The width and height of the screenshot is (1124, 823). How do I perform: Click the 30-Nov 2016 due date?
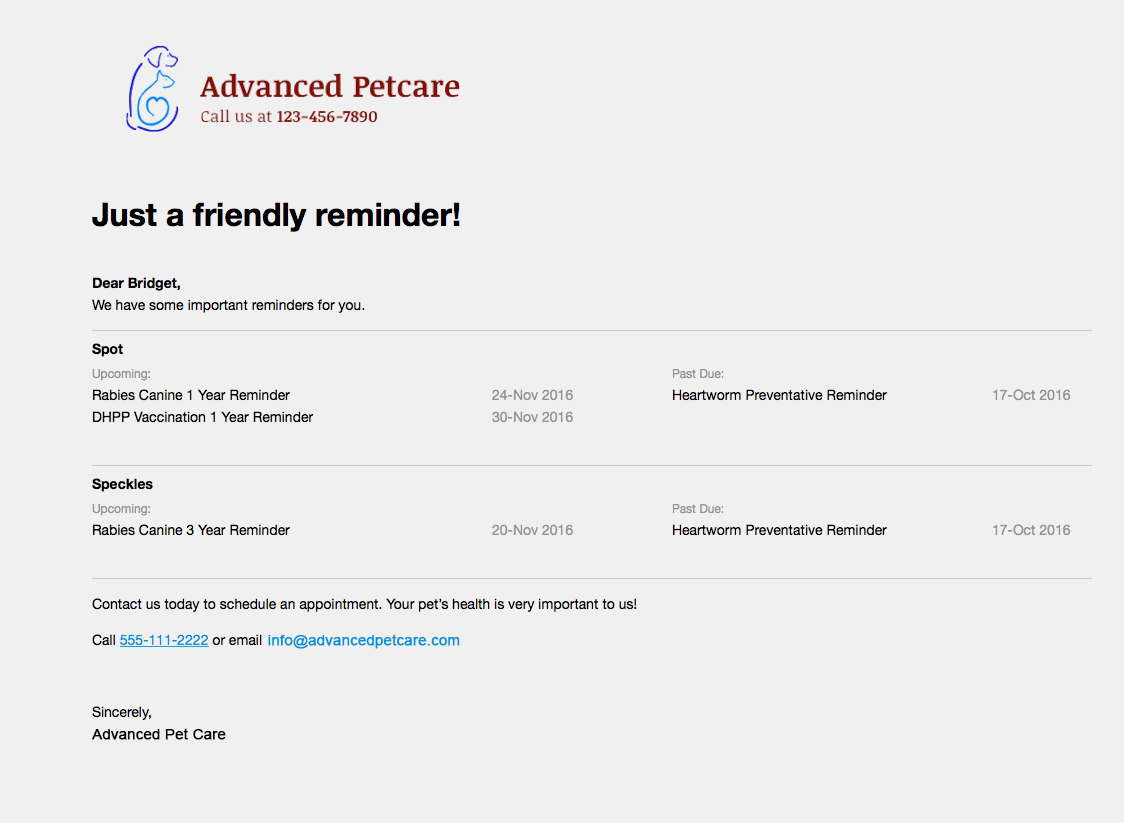click(532, 417)
